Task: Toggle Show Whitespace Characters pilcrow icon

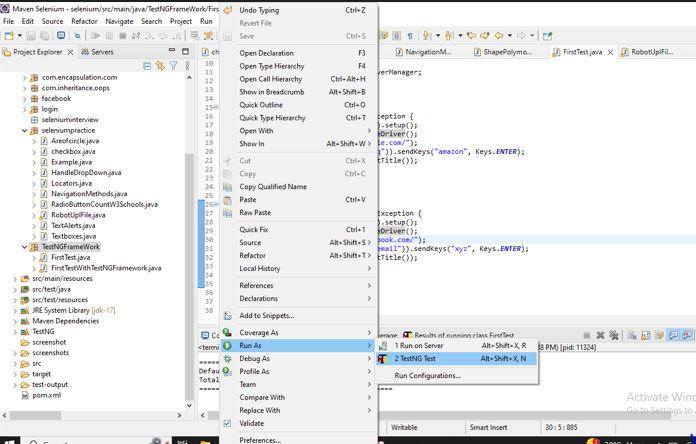Action: pos(410,36)
